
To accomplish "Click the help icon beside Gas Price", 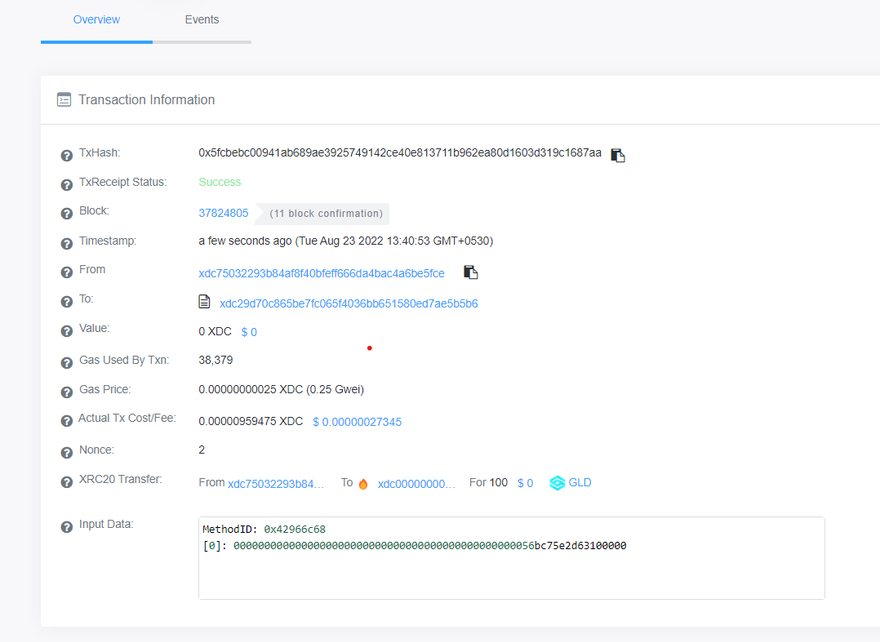I will [x=66, y=391].
